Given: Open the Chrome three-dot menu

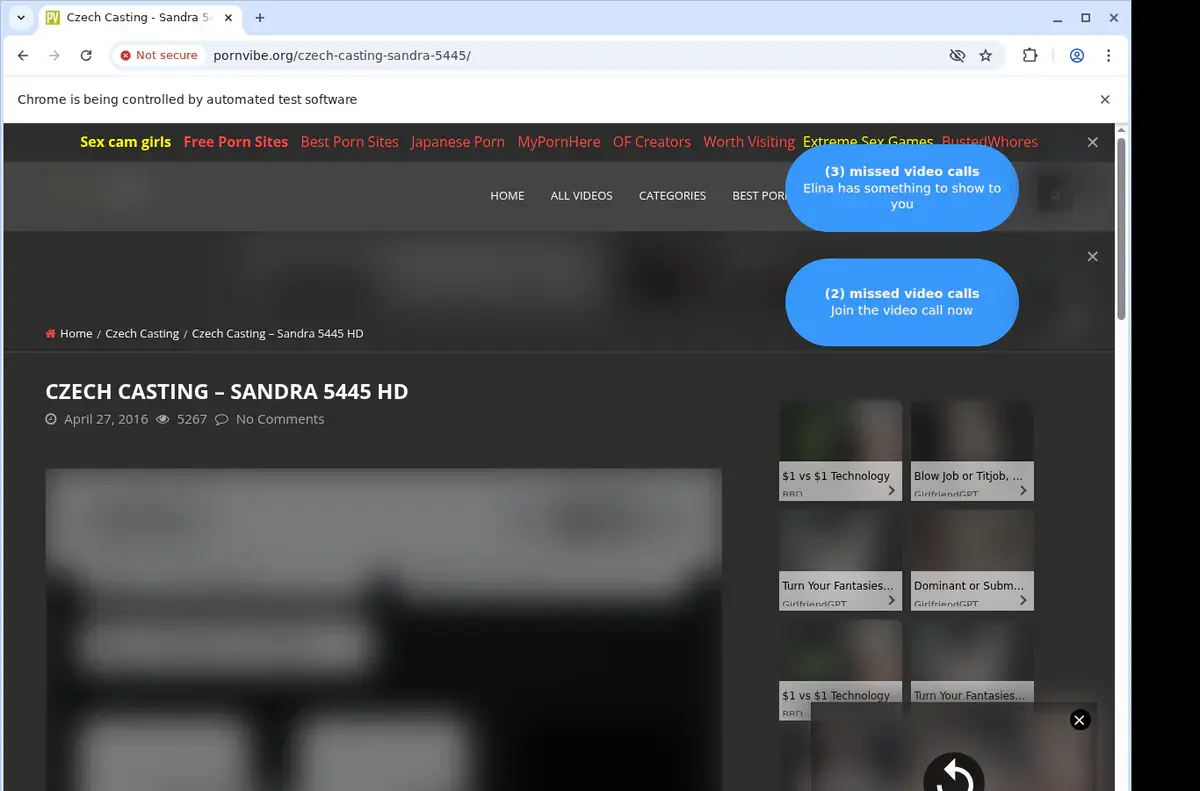Looking at the screenshot, I should 1108,56.
